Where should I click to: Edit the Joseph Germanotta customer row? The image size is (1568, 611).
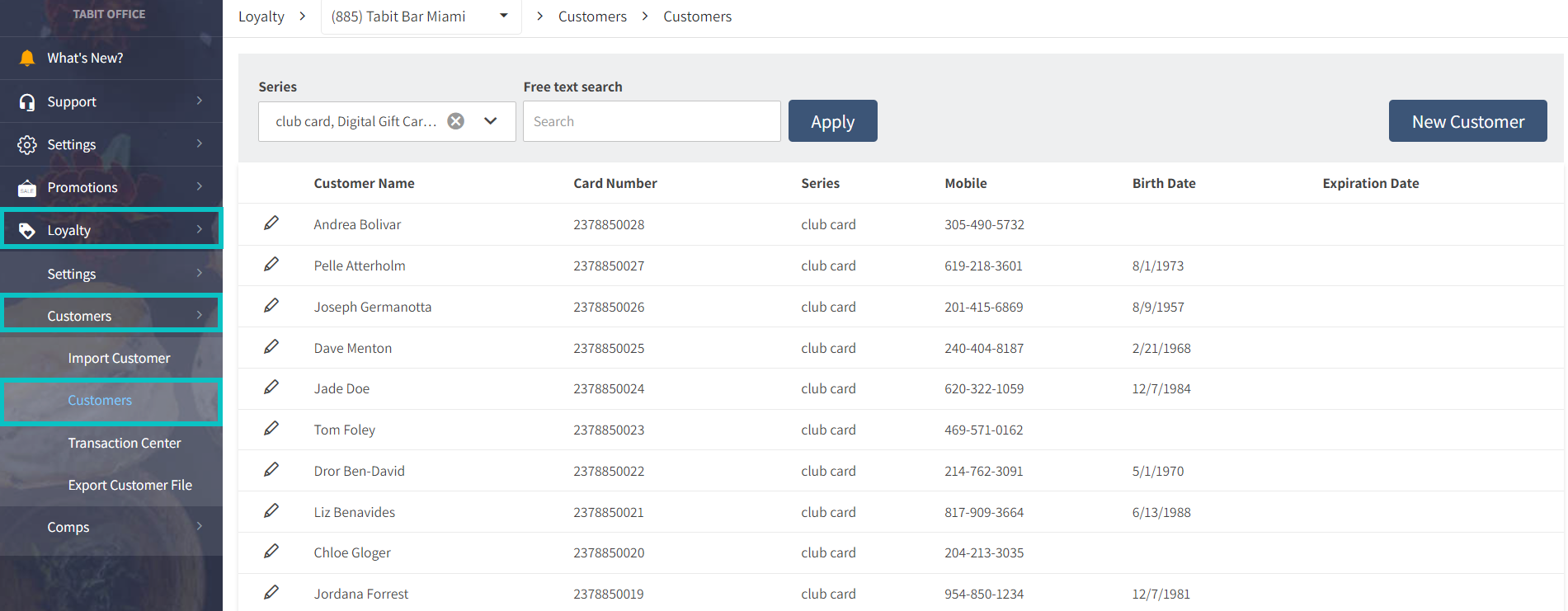pyautogui.click(x=271, y=306)
